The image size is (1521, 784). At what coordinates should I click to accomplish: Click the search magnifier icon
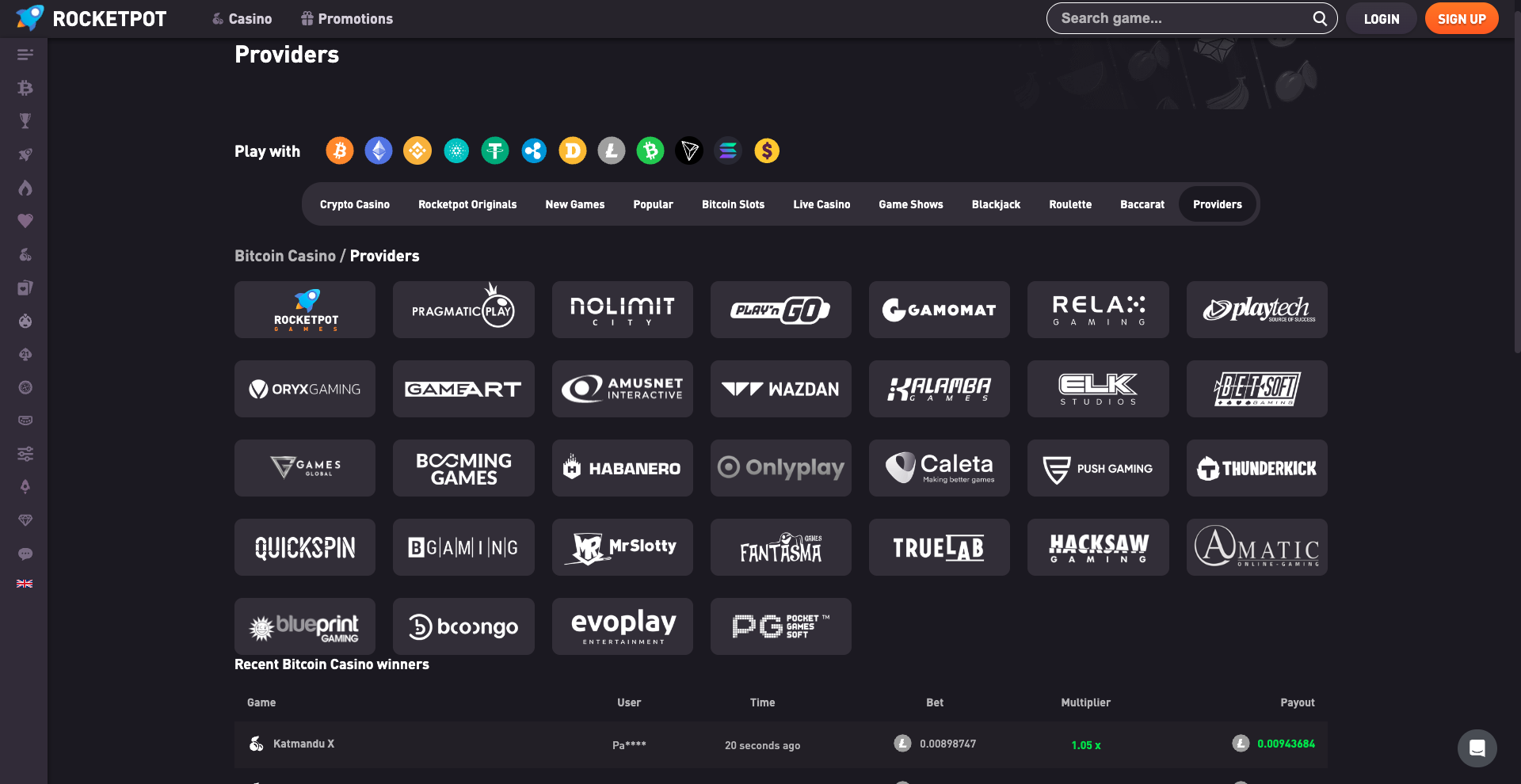point(1320,18)
